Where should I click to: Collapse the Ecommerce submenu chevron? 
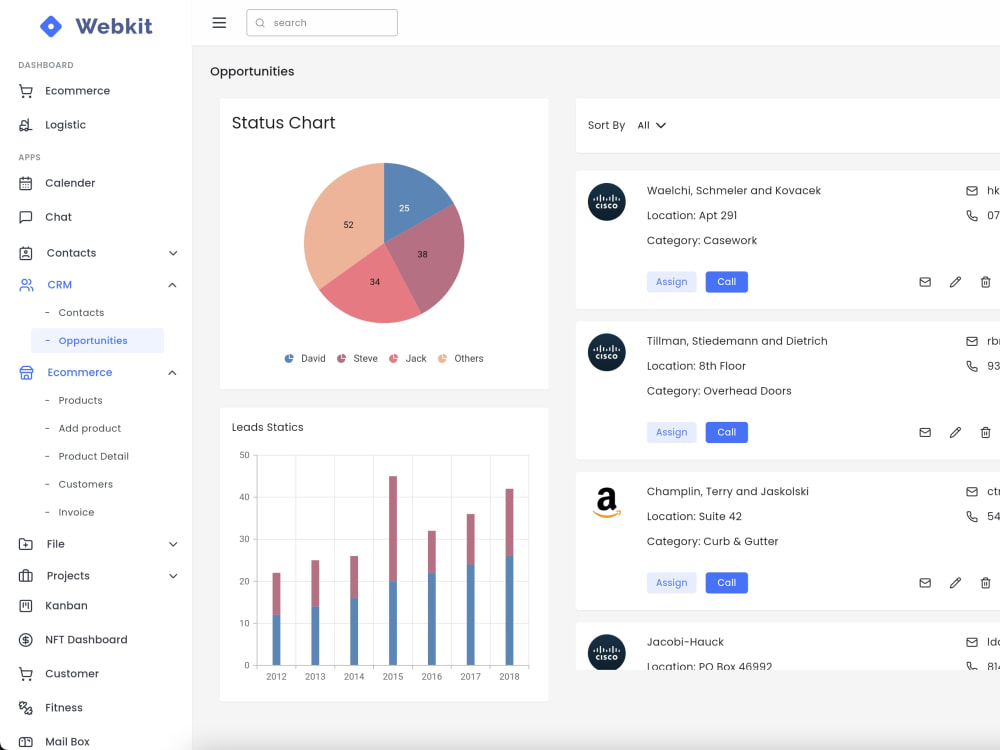172,373
